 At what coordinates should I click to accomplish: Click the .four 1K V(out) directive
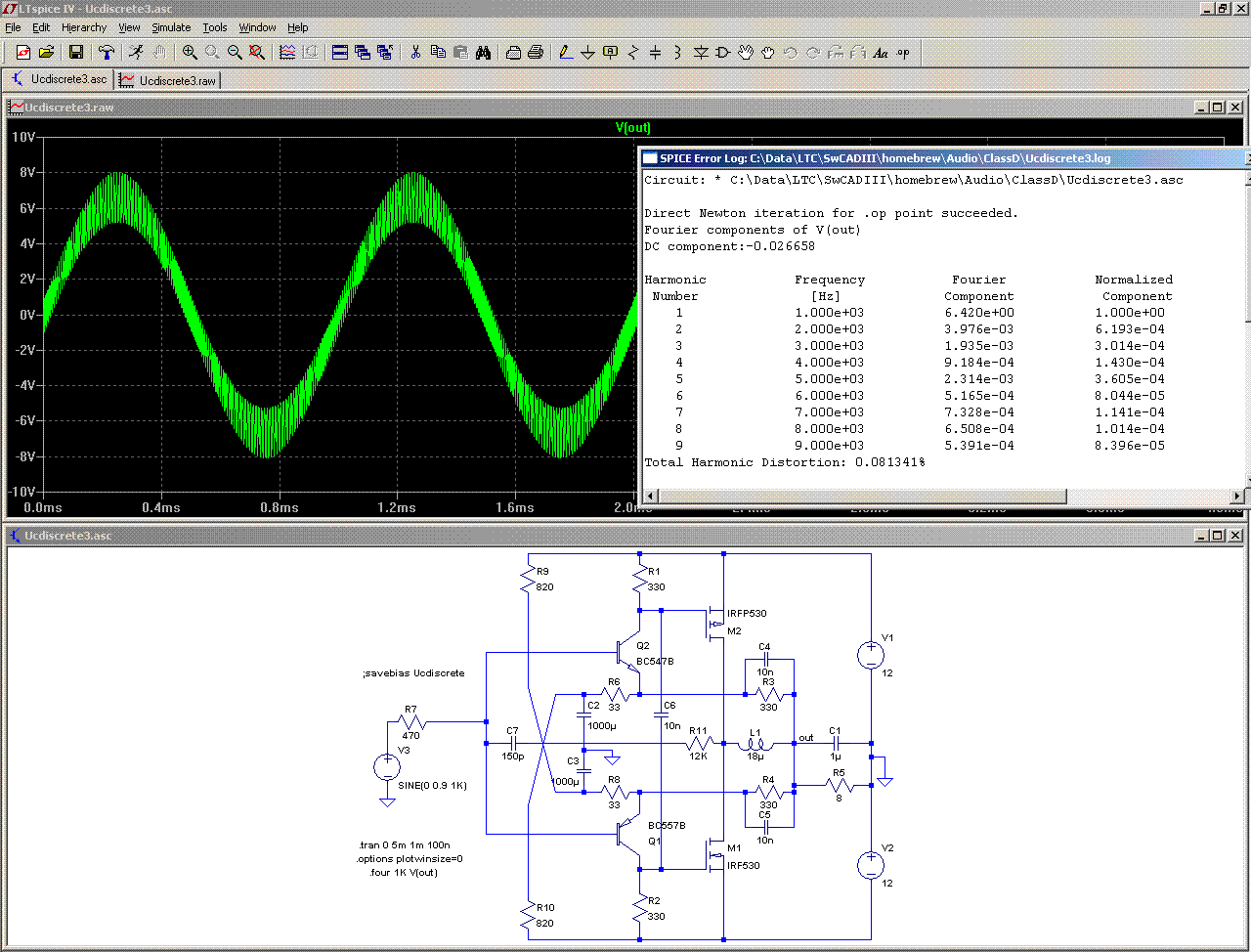403,873
